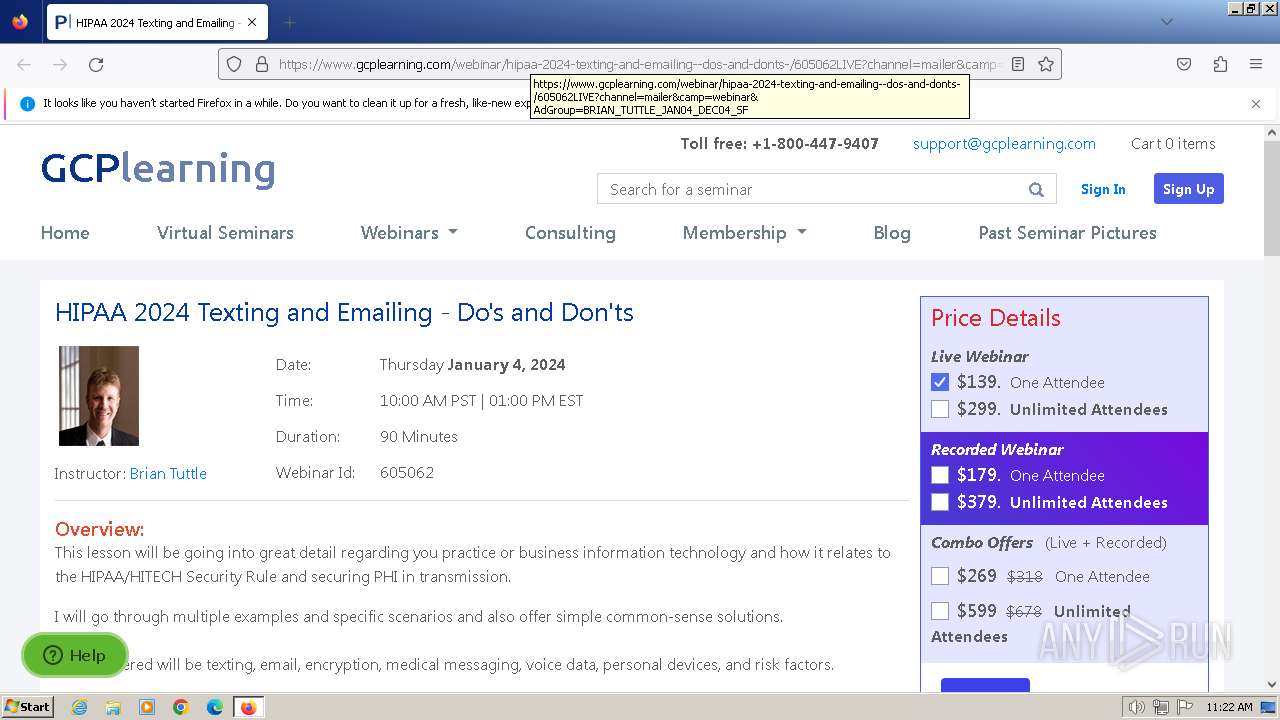The image size is (1280, 720).
Task: Click the network tray icon
Action: click(1161, 707)
